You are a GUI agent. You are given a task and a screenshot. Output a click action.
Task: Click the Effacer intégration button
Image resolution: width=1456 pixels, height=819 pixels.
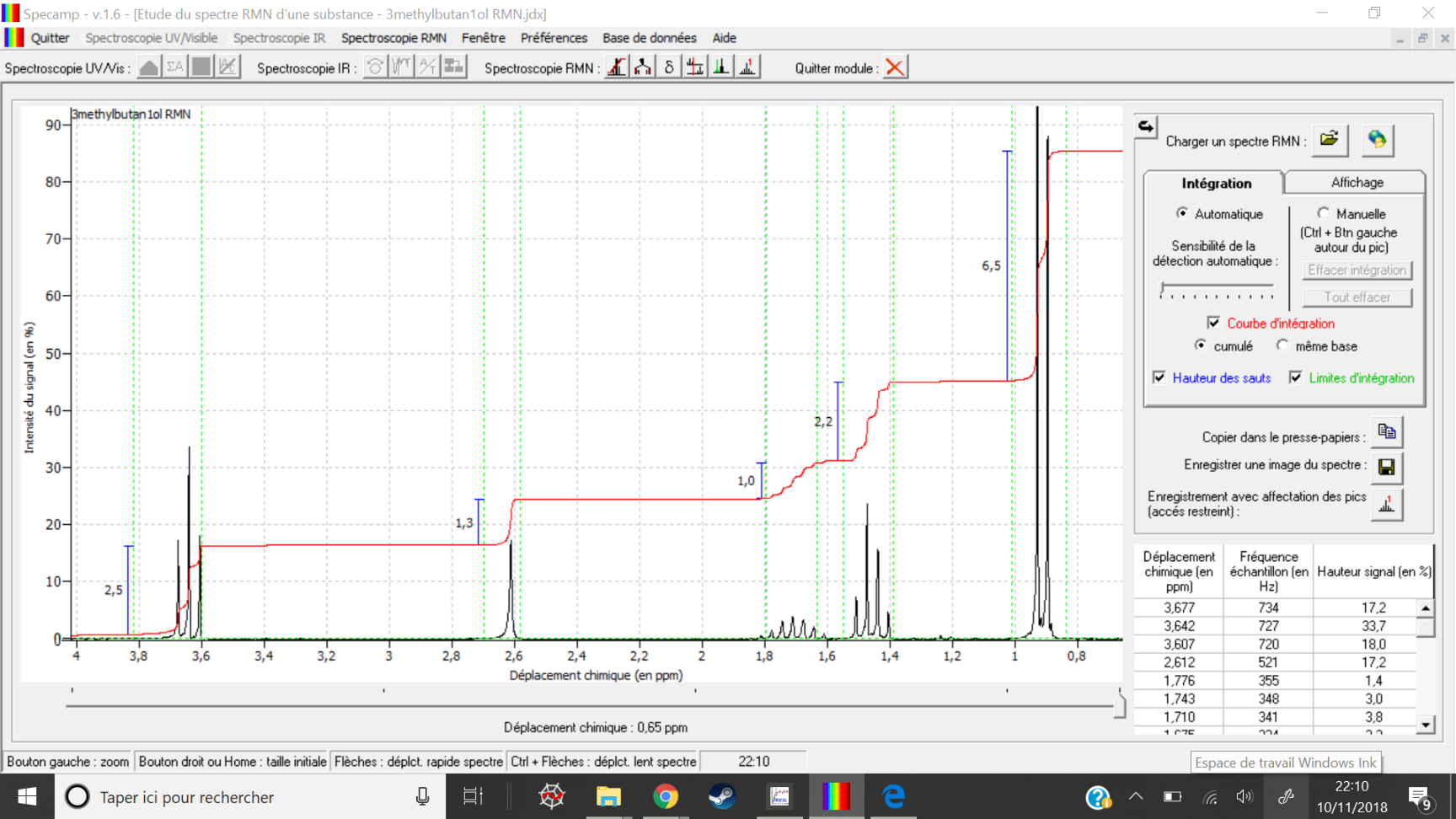(1357, 270)
